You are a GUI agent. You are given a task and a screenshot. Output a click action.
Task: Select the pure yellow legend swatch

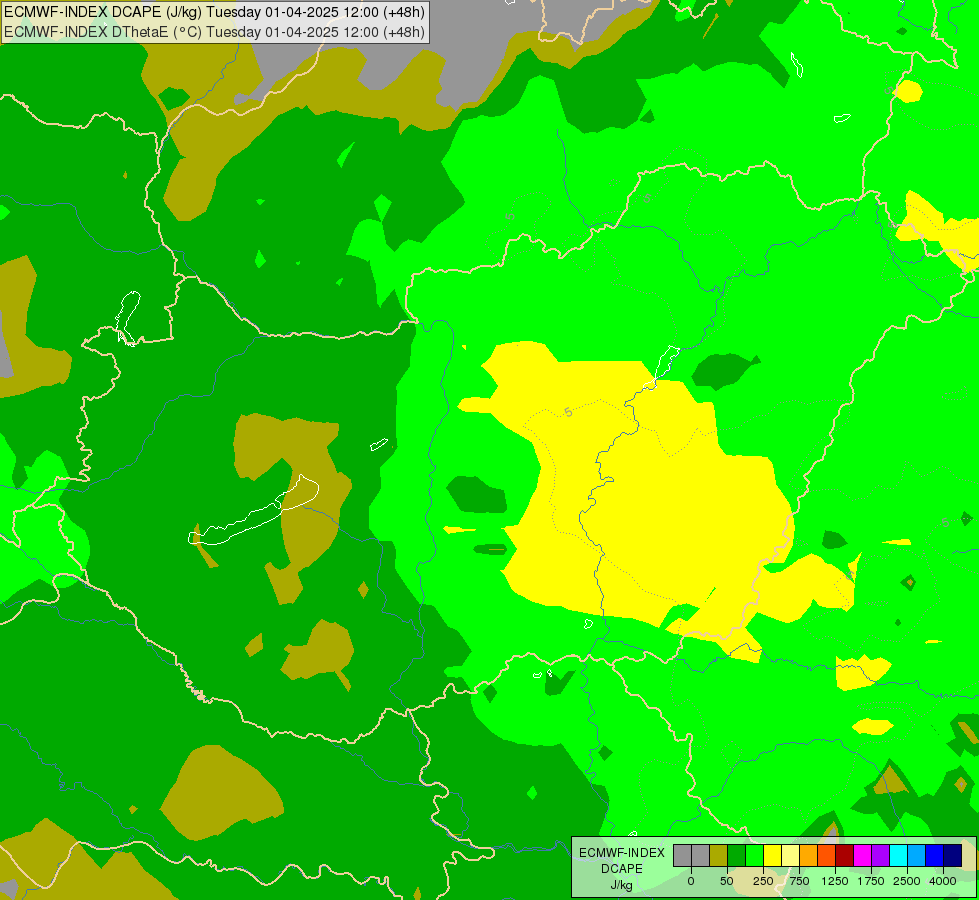pyautogui.click(x=772, y=856)
